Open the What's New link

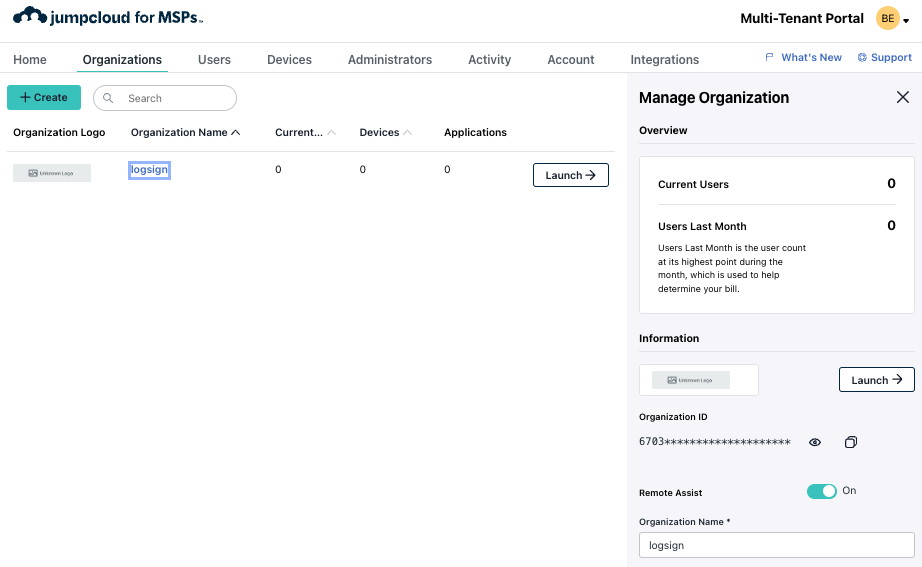coord(803,57)
